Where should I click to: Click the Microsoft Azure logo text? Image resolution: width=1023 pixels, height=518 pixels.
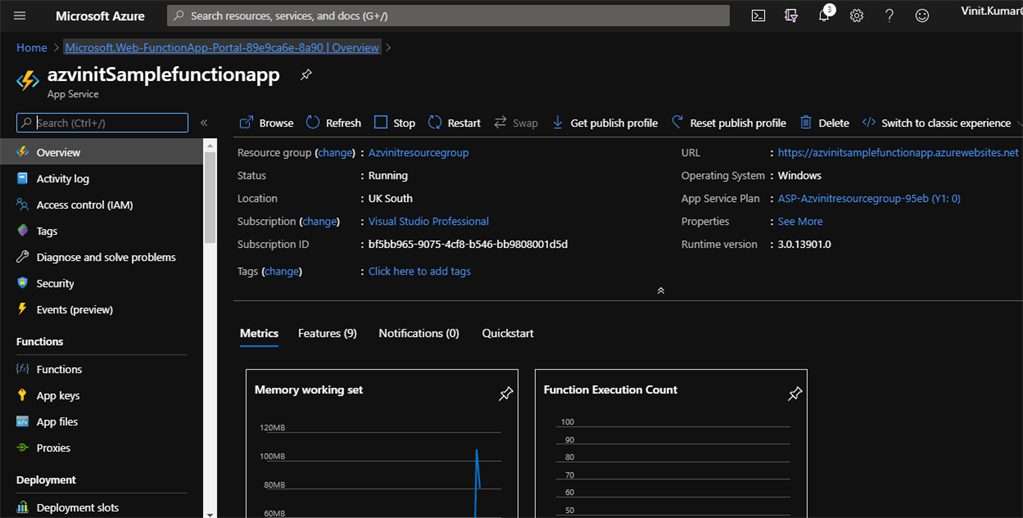point(100,16)
